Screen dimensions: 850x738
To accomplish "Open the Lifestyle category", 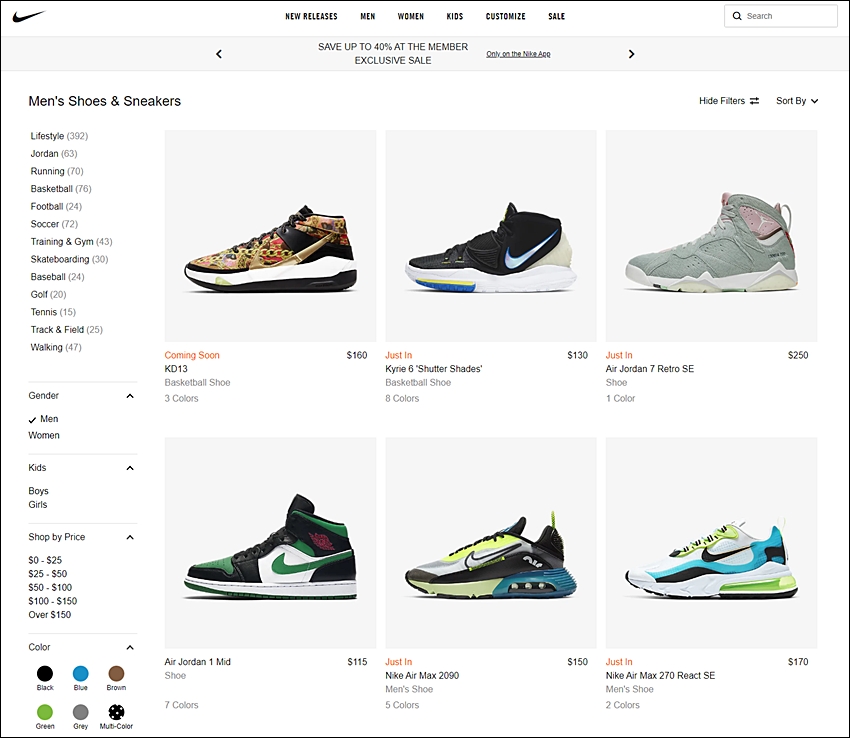I will [59, 136].
